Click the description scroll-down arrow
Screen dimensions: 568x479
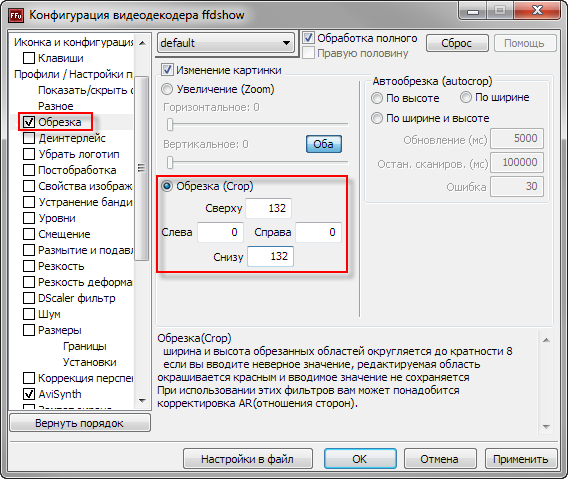pyautogui.click(x=546, y=426)
